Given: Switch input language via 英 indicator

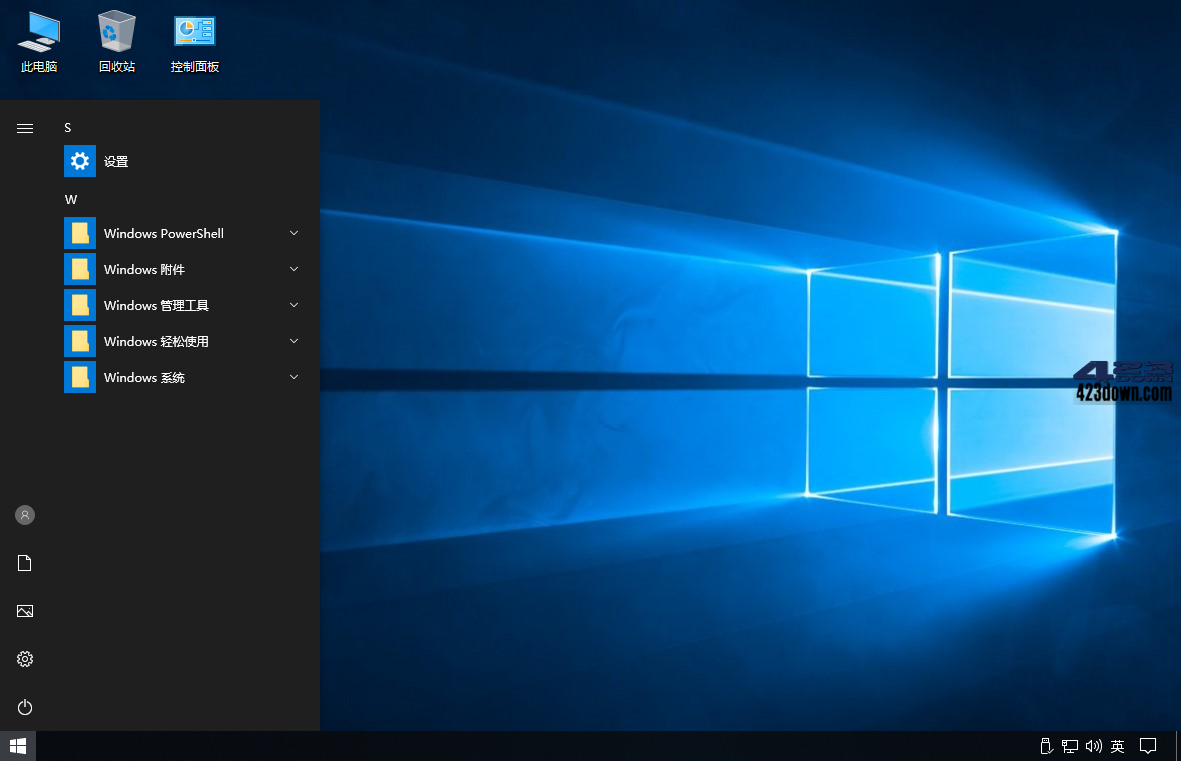Looking at the screenshot, I should pos(1117,746).
